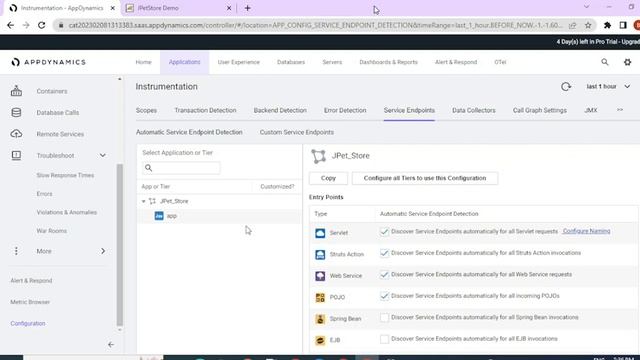
Task: Click the Struts Action icon
Action: [320, 254]
